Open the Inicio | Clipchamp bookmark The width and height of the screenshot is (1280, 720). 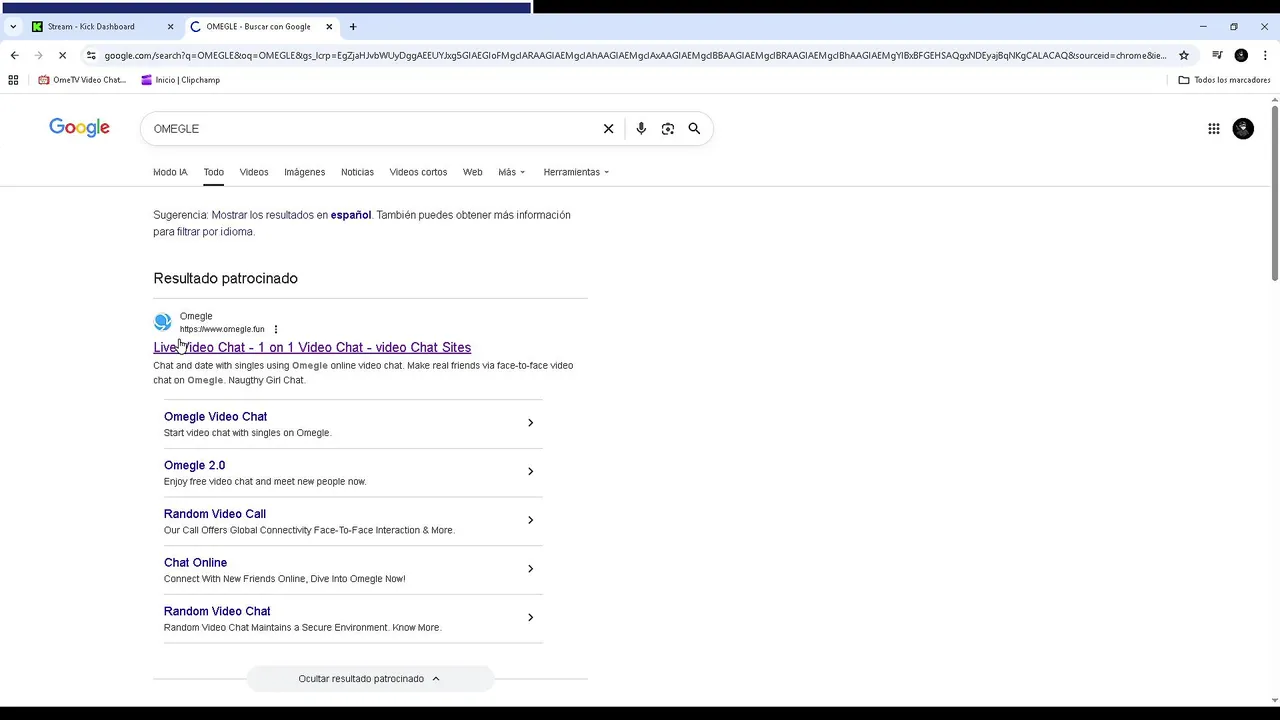[180, 80]
